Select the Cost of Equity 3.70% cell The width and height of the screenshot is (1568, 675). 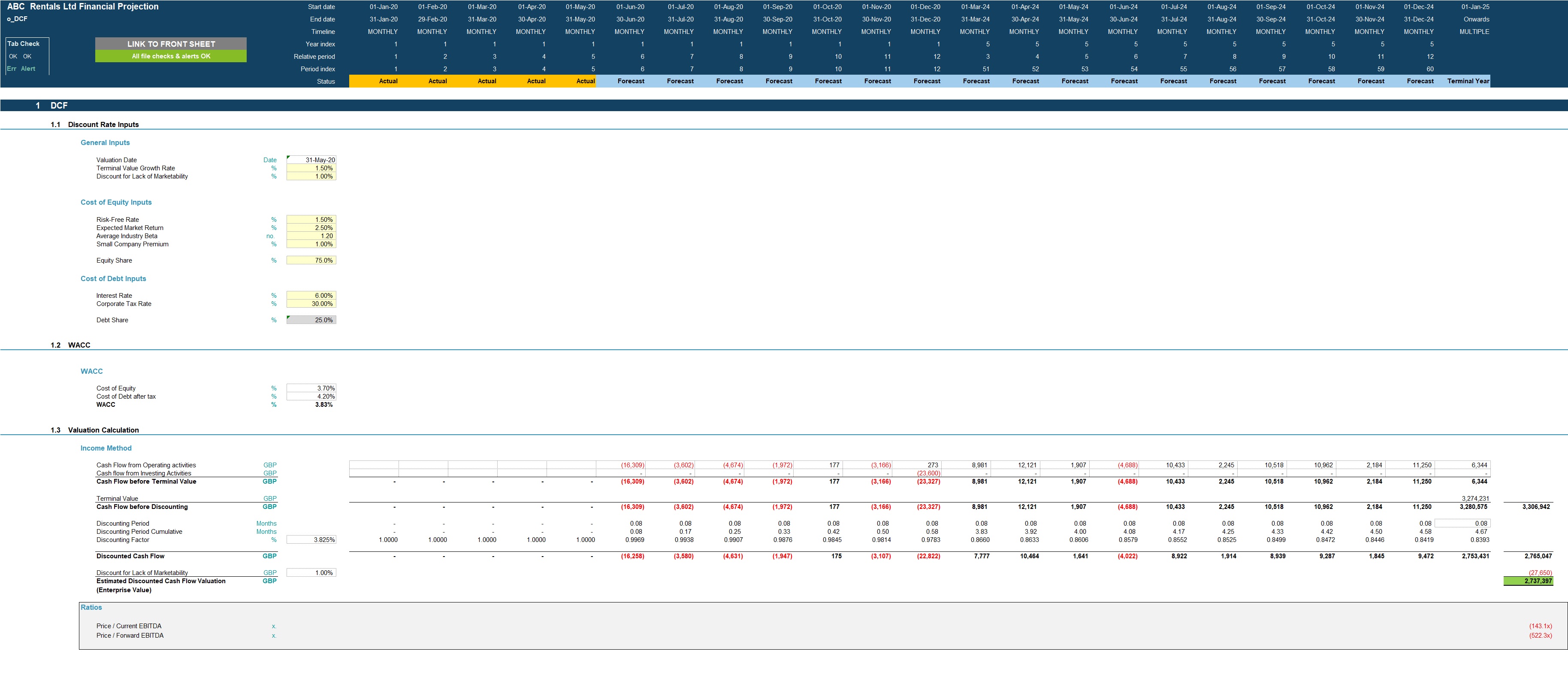[x=311, y=388]
